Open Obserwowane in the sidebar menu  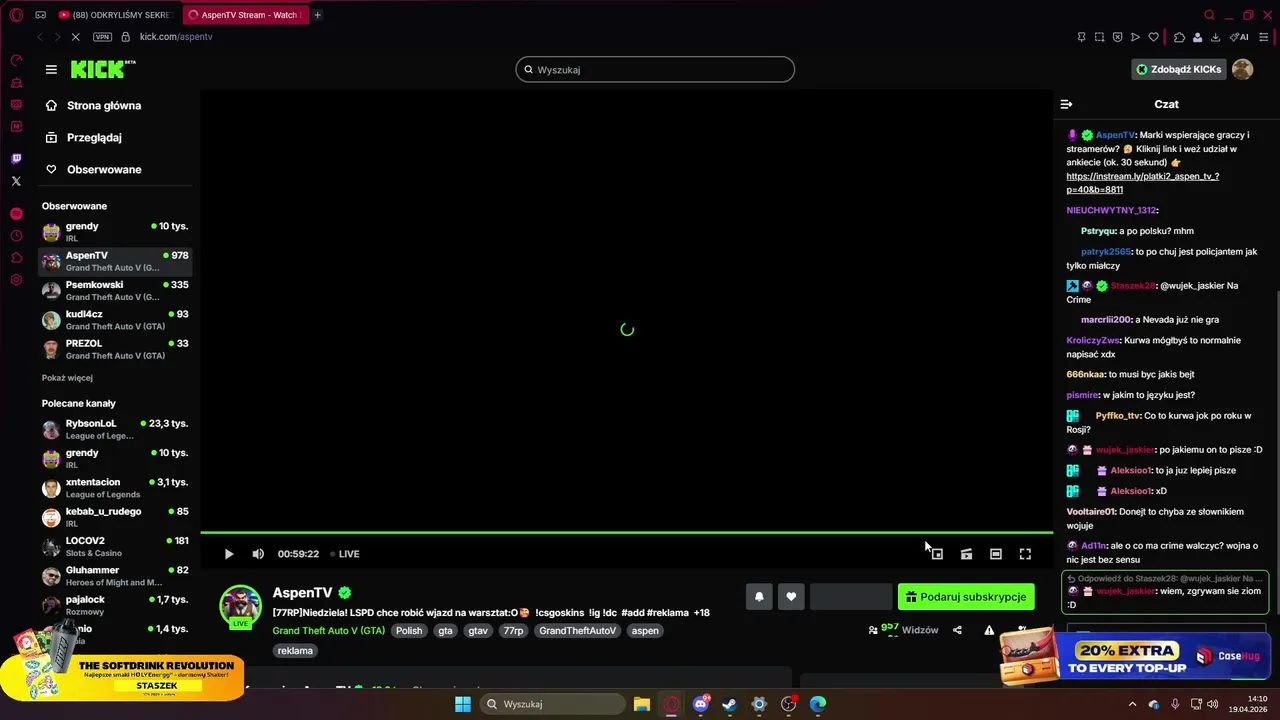pyautogui.click(x=104, y=169)
